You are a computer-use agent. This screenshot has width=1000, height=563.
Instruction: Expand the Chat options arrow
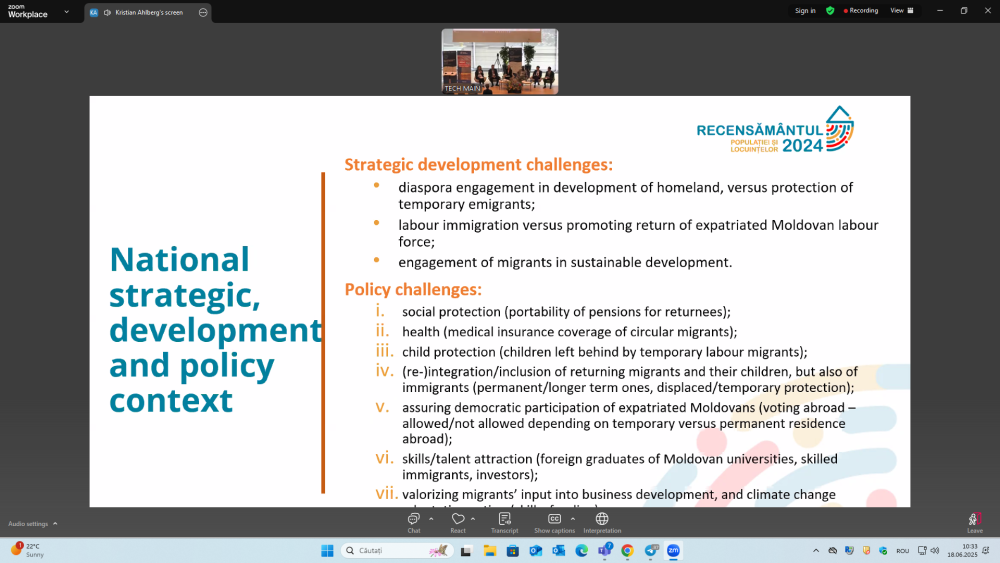(x=432, y=519)
